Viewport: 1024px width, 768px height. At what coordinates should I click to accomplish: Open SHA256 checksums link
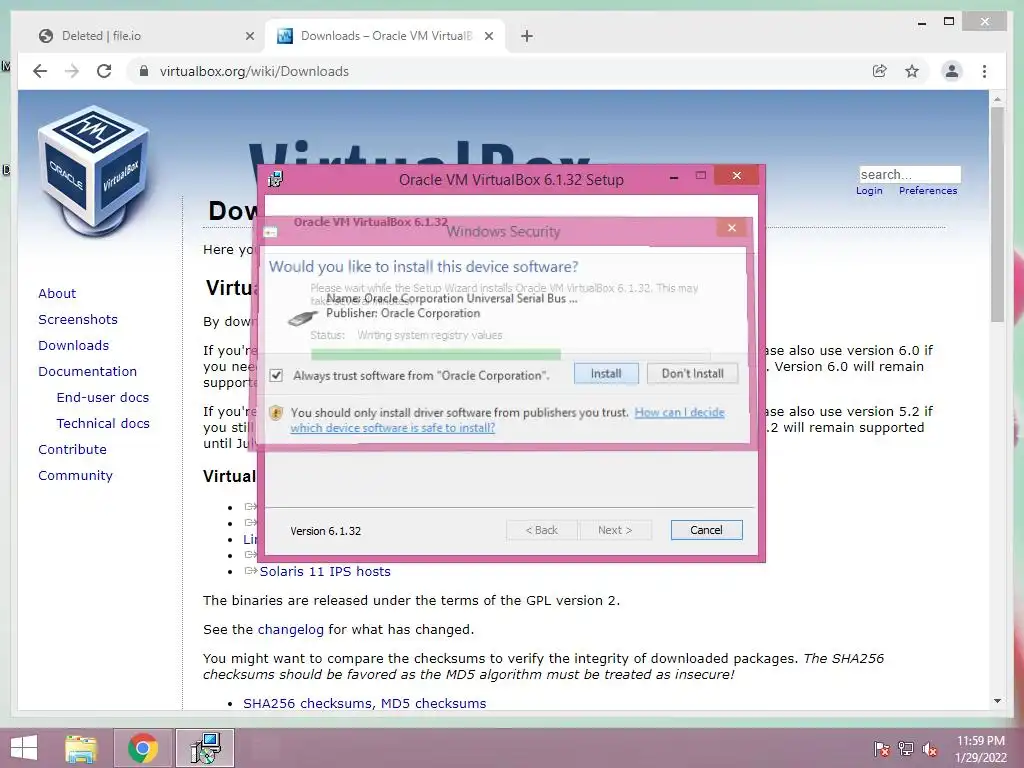pos(308,703)
